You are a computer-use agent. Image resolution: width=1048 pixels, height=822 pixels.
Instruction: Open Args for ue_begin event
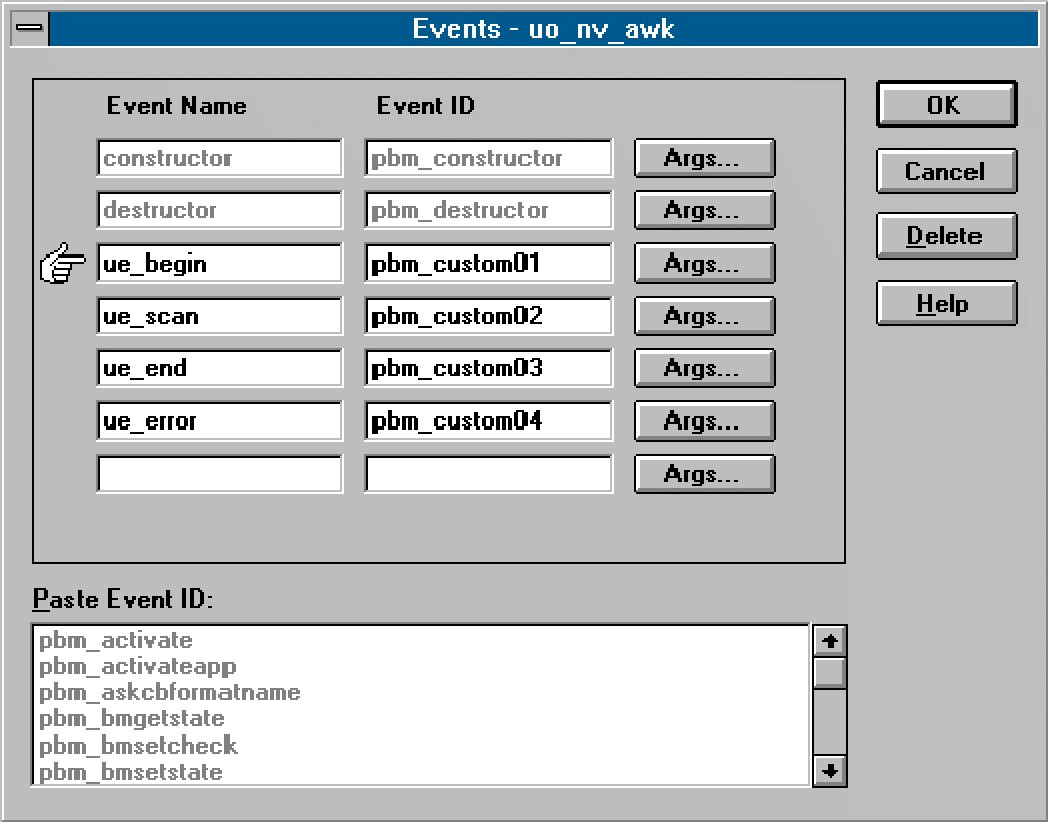[704, 264]
